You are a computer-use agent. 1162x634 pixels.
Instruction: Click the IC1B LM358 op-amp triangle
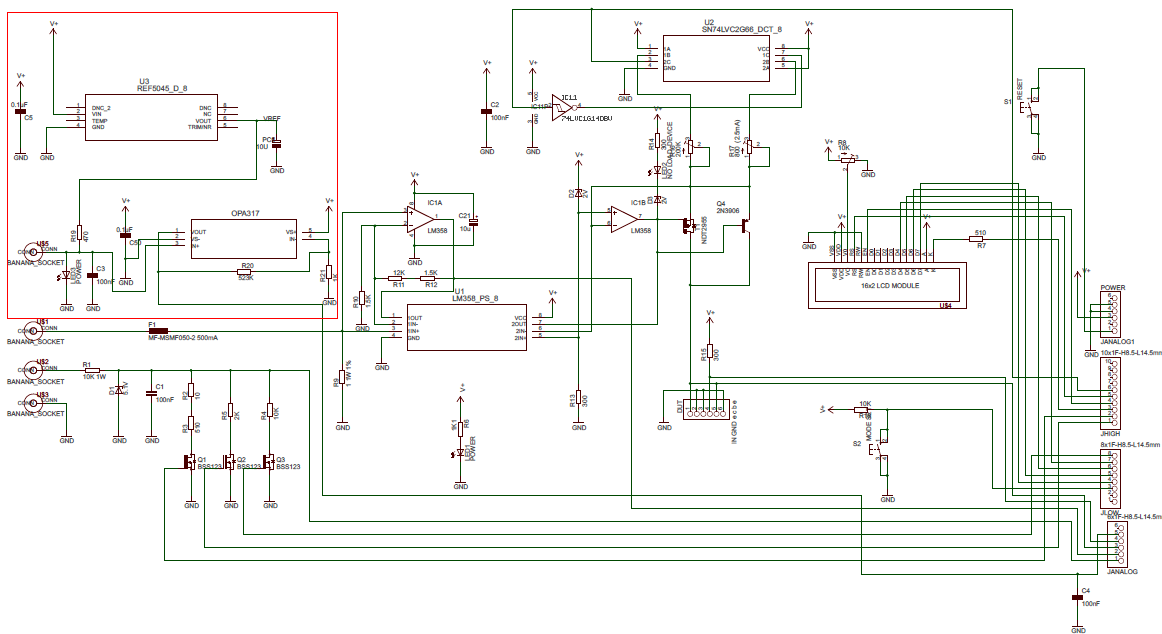[624, 218]
